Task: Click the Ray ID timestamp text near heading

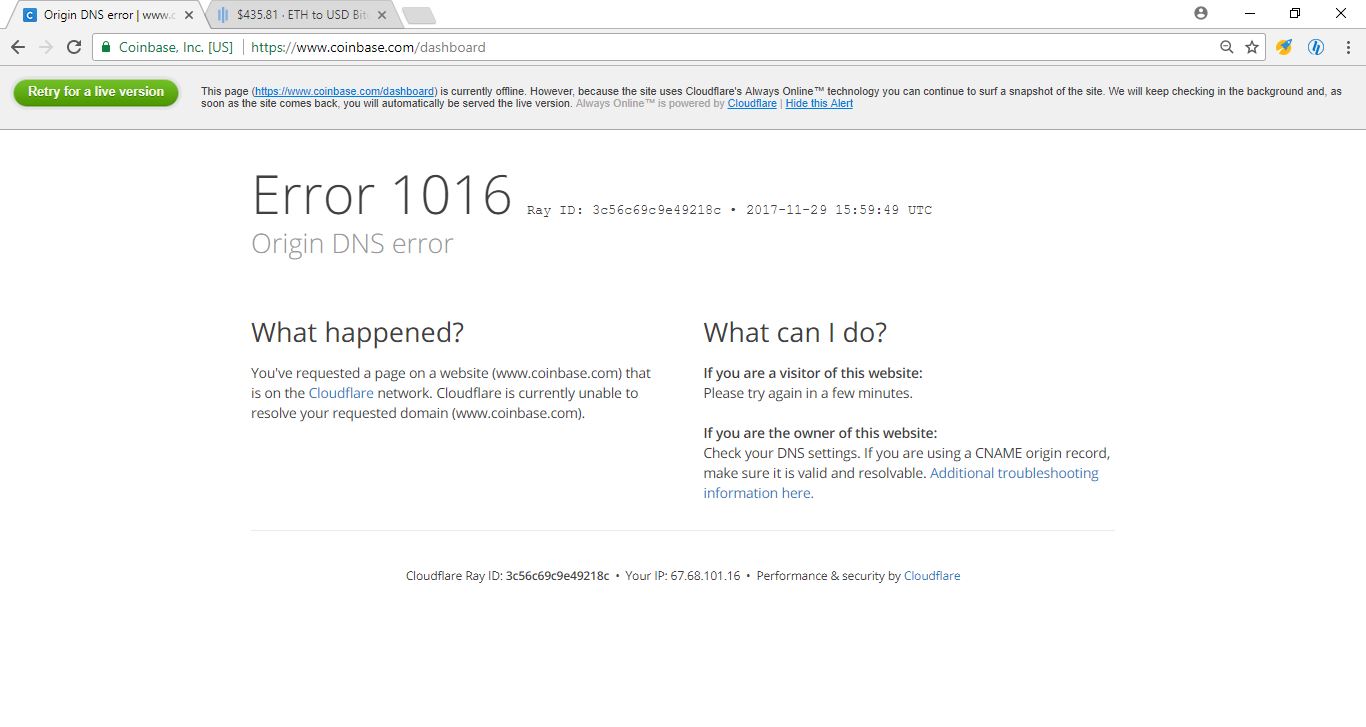Action: click(730, 210)
